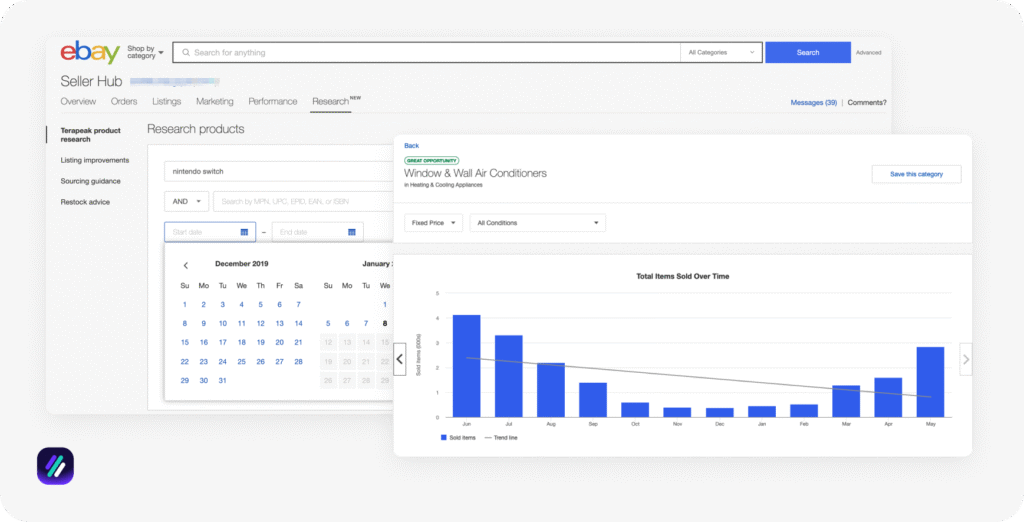Open the All Categories dropdown
This screenshot has width=1024, height=522.
[721, 52]
